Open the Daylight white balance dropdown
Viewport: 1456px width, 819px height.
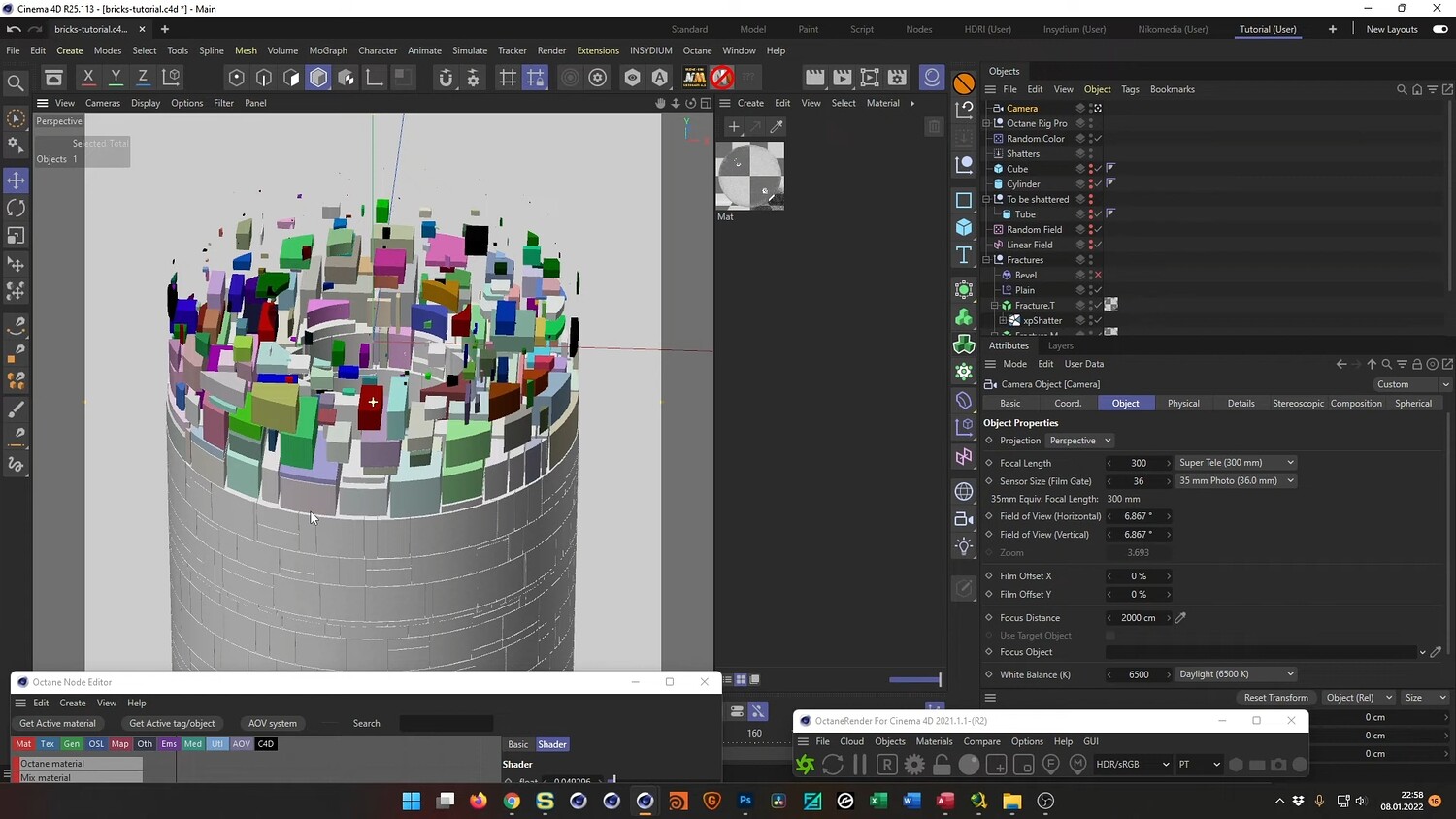tap(1237, 674)
